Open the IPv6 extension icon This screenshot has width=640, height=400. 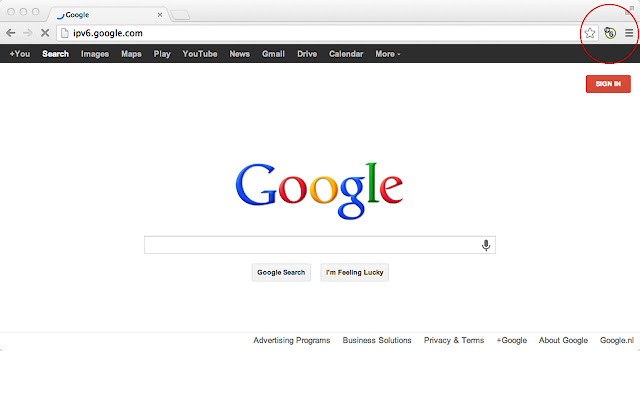(610, 33)
